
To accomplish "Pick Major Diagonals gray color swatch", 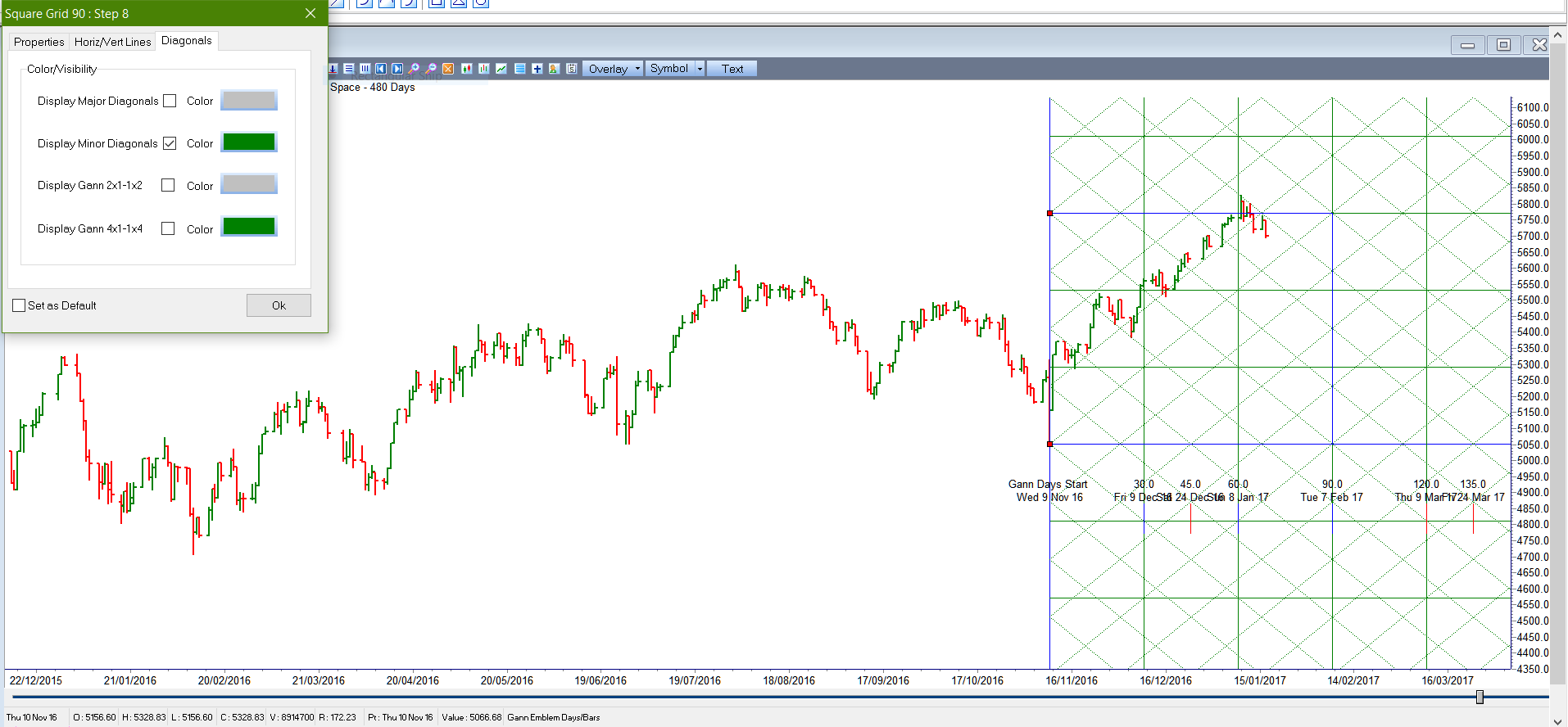I will [x=249, y=100].
